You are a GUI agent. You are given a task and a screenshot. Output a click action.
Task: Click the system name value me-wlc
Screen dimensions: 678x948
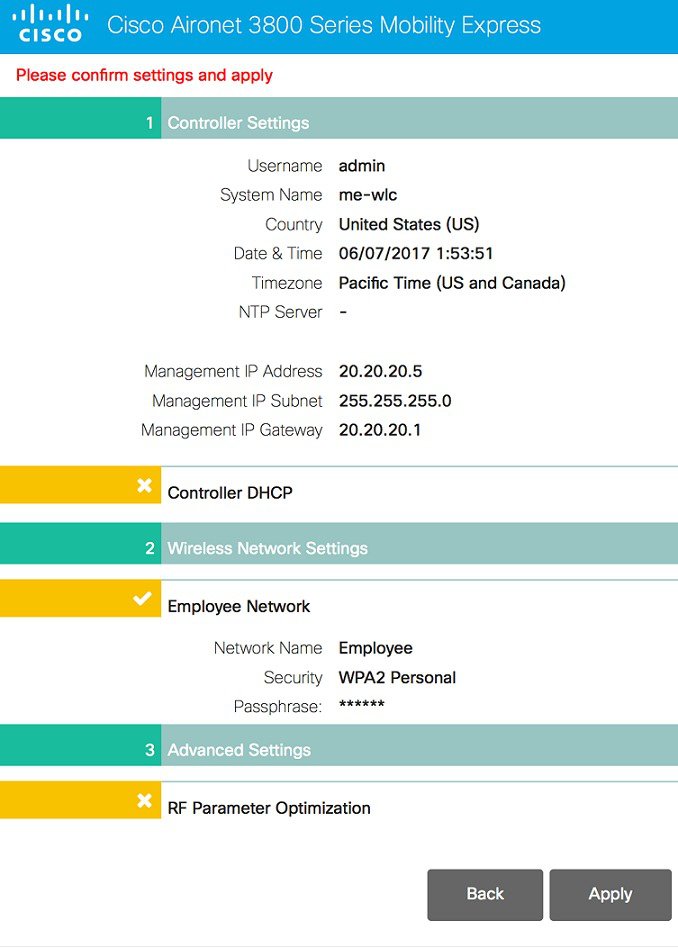pyautogui.click(x=368, y=195)
